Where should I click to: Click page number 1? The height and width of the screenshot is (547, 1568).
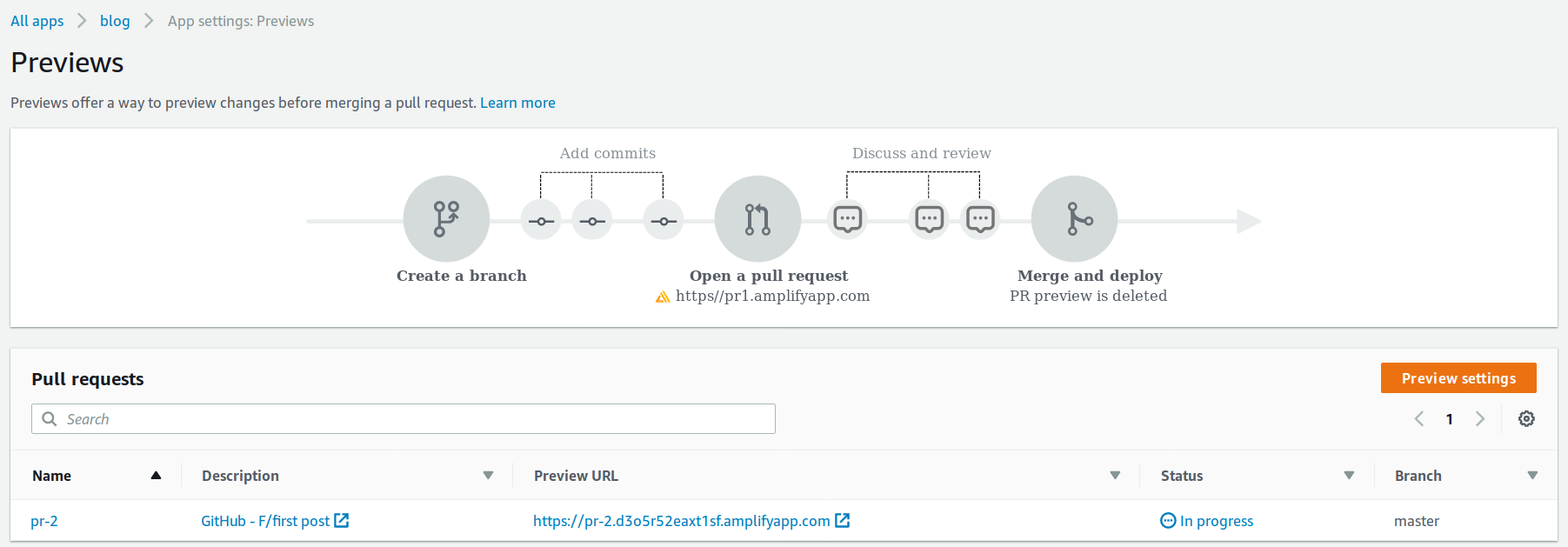[x=1450, y=419]
